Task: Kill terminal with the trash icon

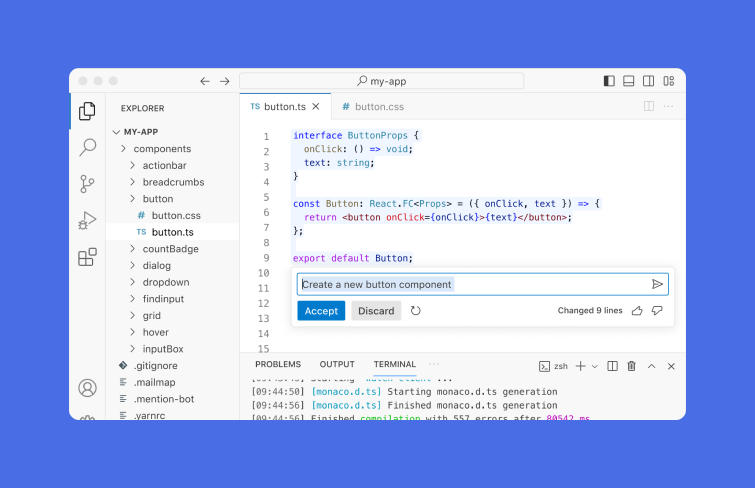Action: pyautogui.click(x=632, y=366)
